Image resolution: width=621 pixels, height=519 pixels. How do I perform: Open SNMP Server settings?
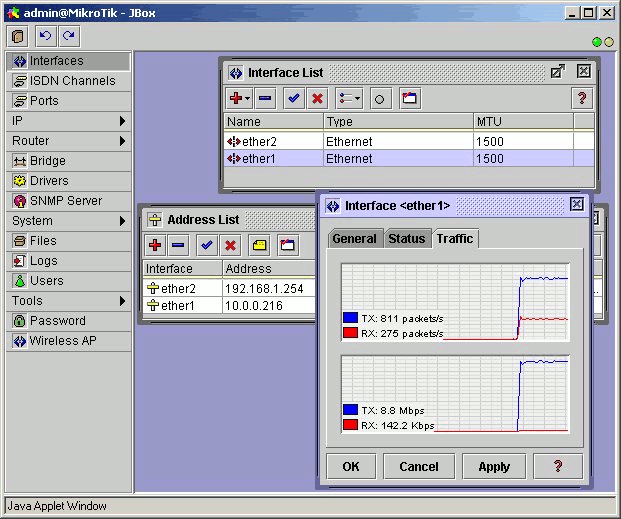[x=68, y=201]
